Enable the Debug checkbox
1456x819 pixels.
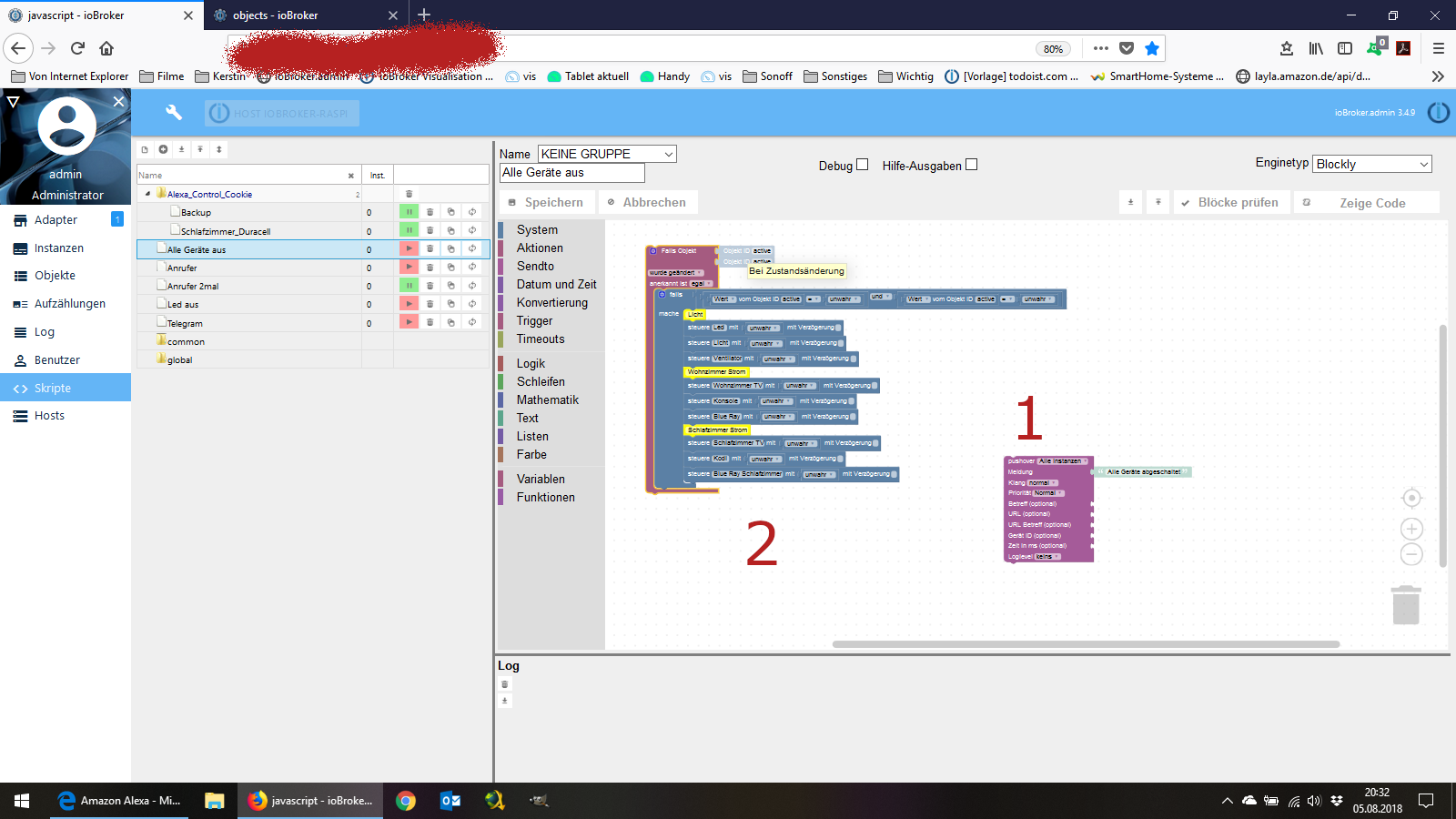[863, 165]
